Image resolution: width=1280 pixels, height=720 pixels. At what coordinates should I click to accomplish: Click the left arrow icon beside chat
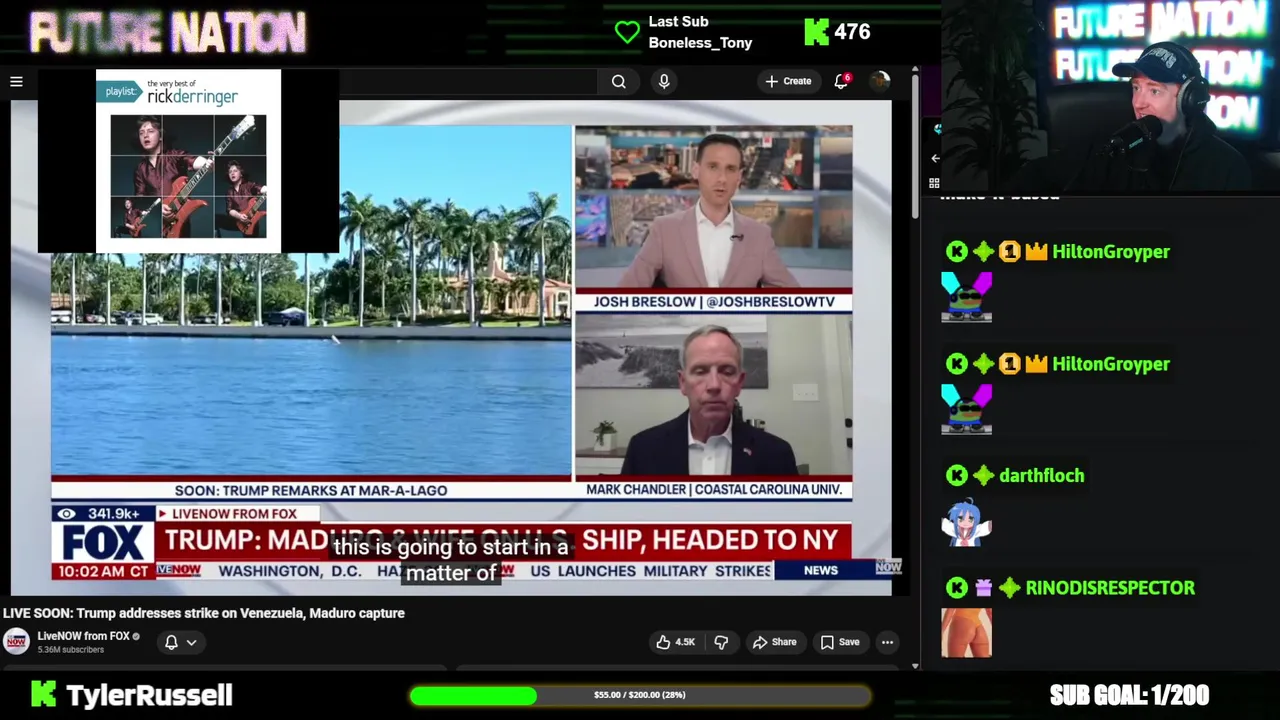point(935,158)
